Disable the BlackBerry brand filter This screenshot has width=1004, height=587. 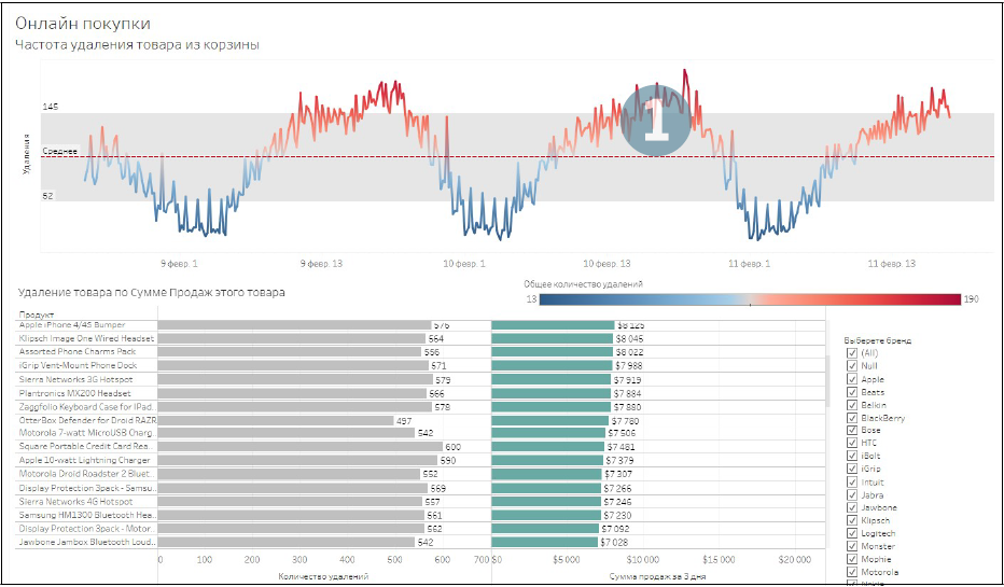(851, 418)
